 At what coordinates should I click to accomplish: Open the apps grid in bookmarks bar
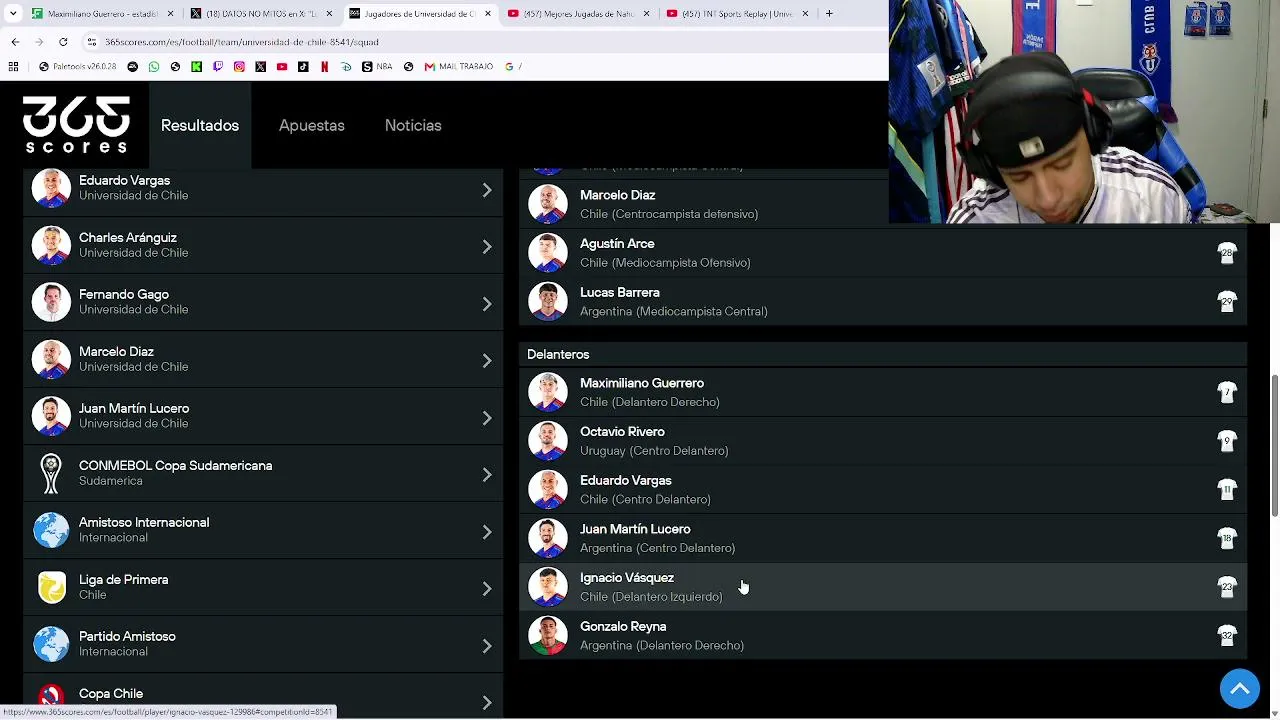point(13,66)
